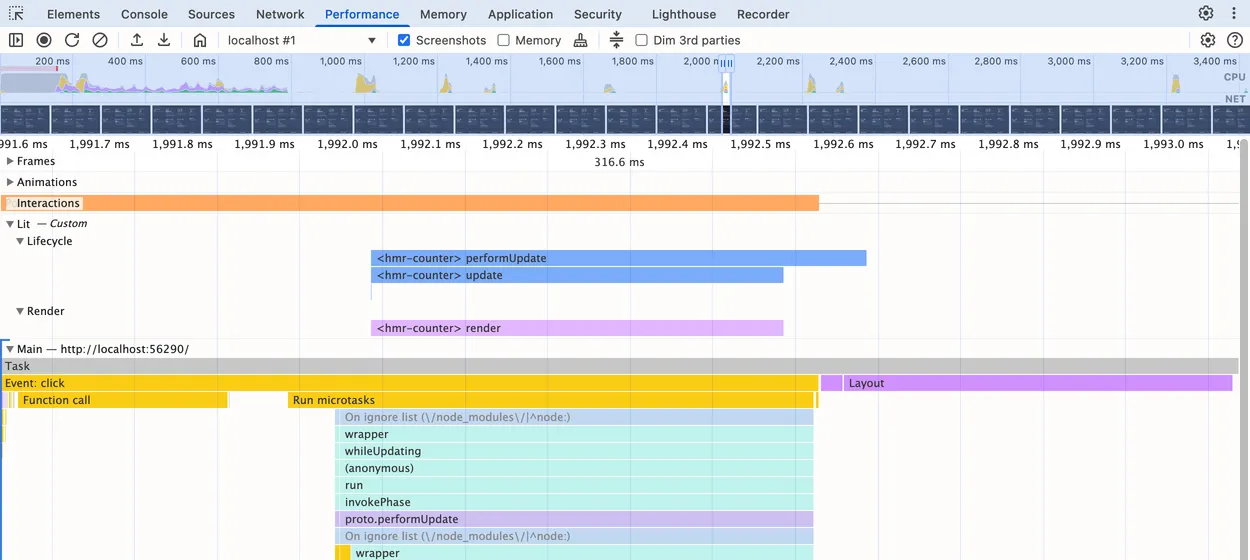Start recording with the record button

[44, 40]
